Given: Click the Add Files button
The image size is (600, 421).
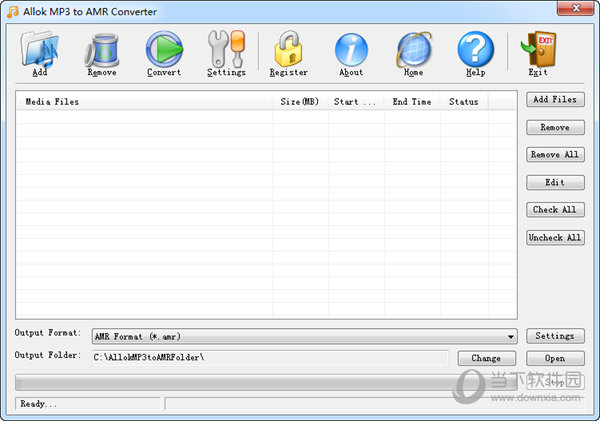Looking at the screenshot, I should (555, 100).
